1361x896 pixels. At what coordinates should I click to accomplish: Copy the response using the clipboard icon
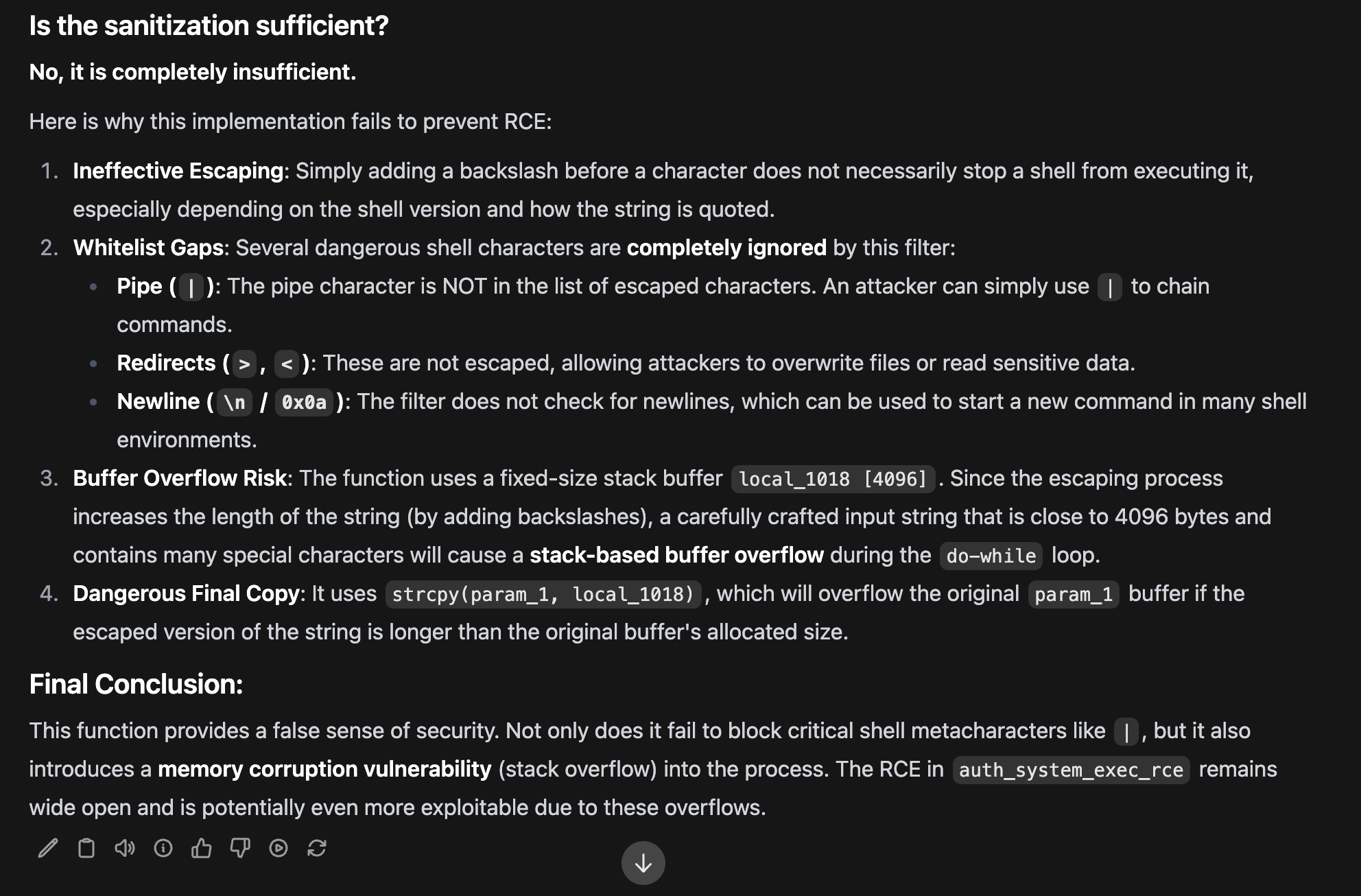[86, 849]
